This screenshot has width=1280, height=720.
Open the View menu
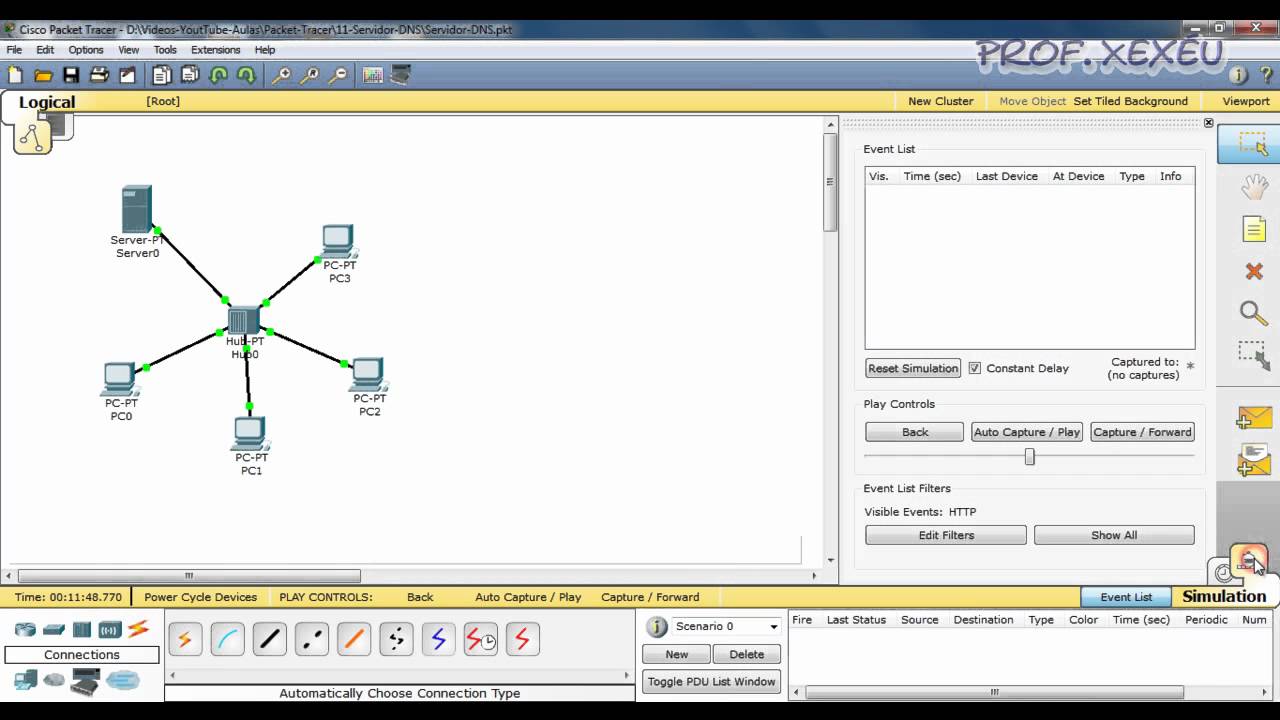tap(129, 50)
